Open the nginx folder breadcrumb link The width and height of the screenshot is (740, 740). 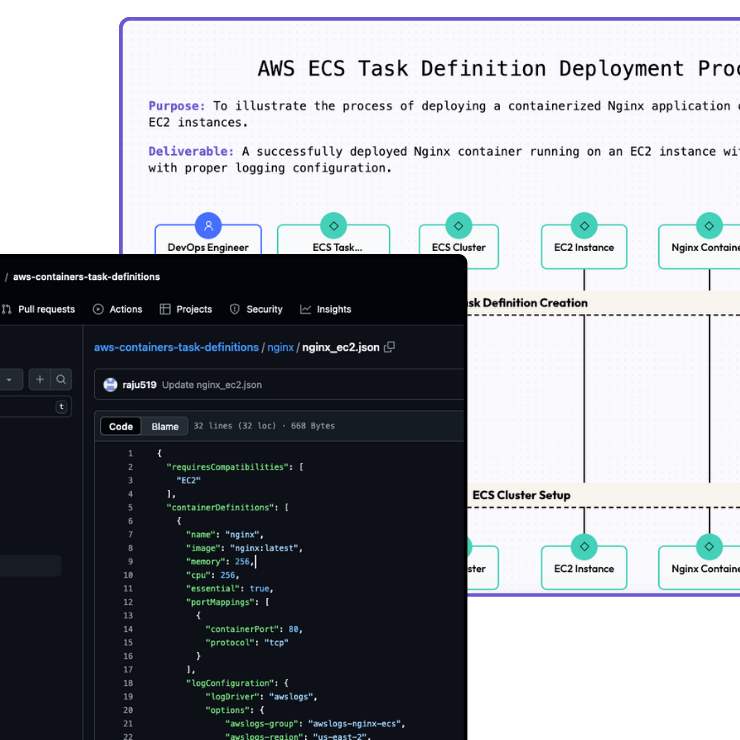click(x=280, y=347)
